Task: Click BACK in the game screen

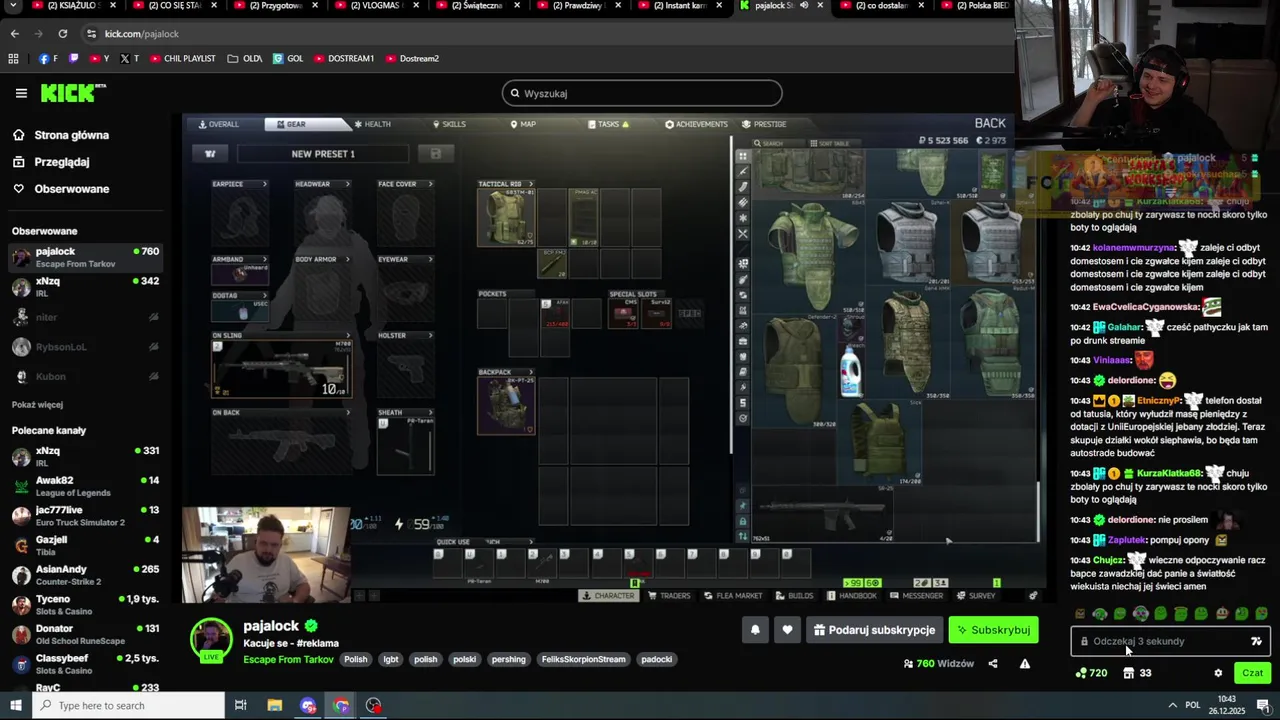Action: tap(990, 124)
